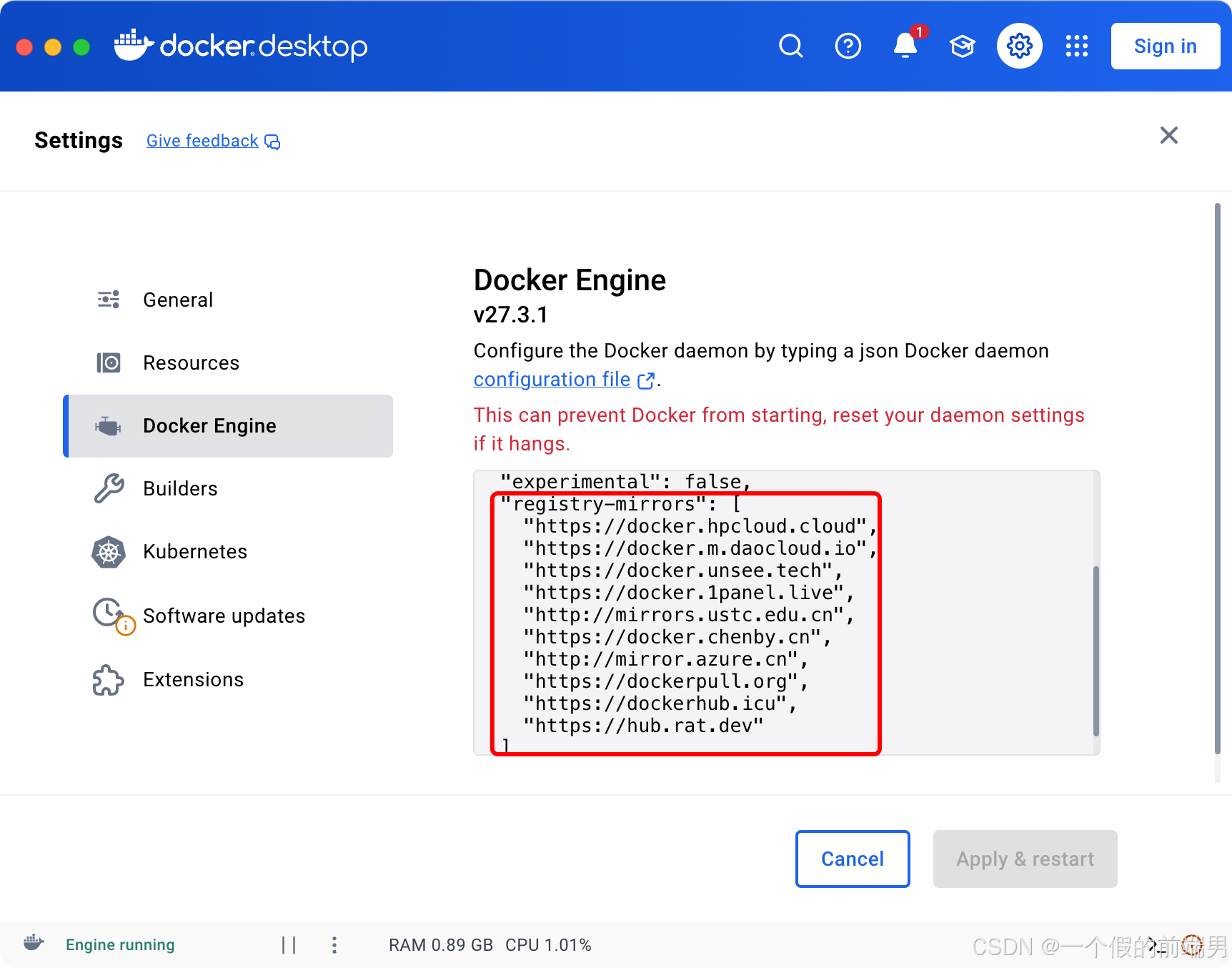Image resolution: width=1232 pixels, height=968 pixels.
Task: Open notifications bell with red badge
Action: click(906, 45)
